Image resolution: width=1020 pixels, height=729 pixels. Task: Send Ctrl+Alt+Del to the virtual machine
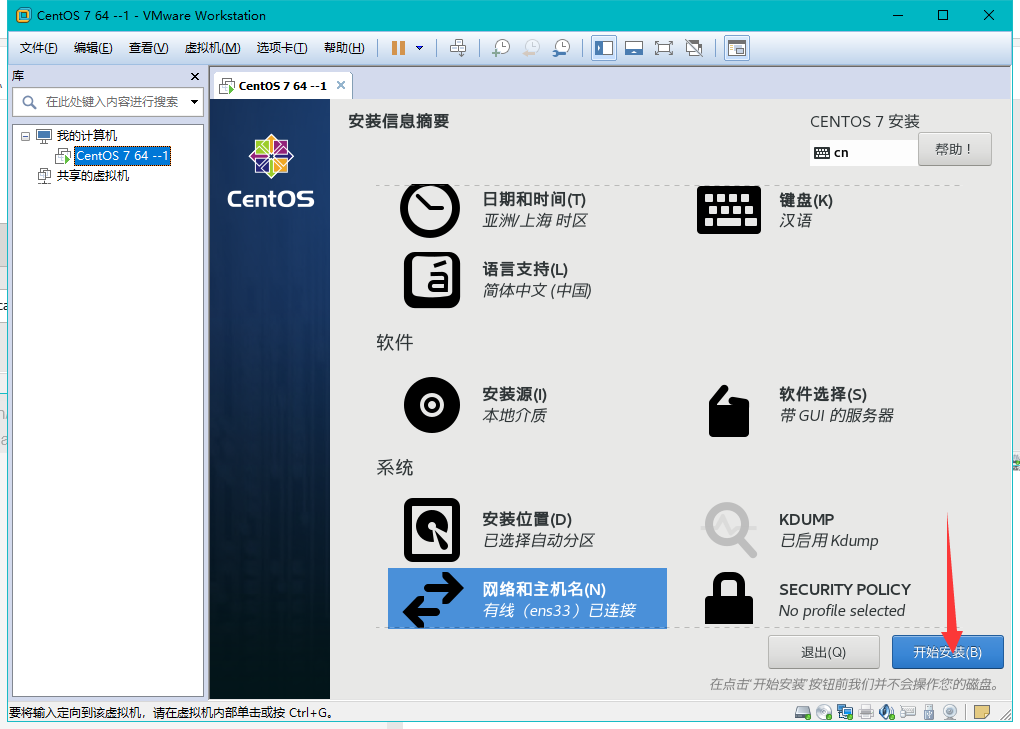[458, 48]
